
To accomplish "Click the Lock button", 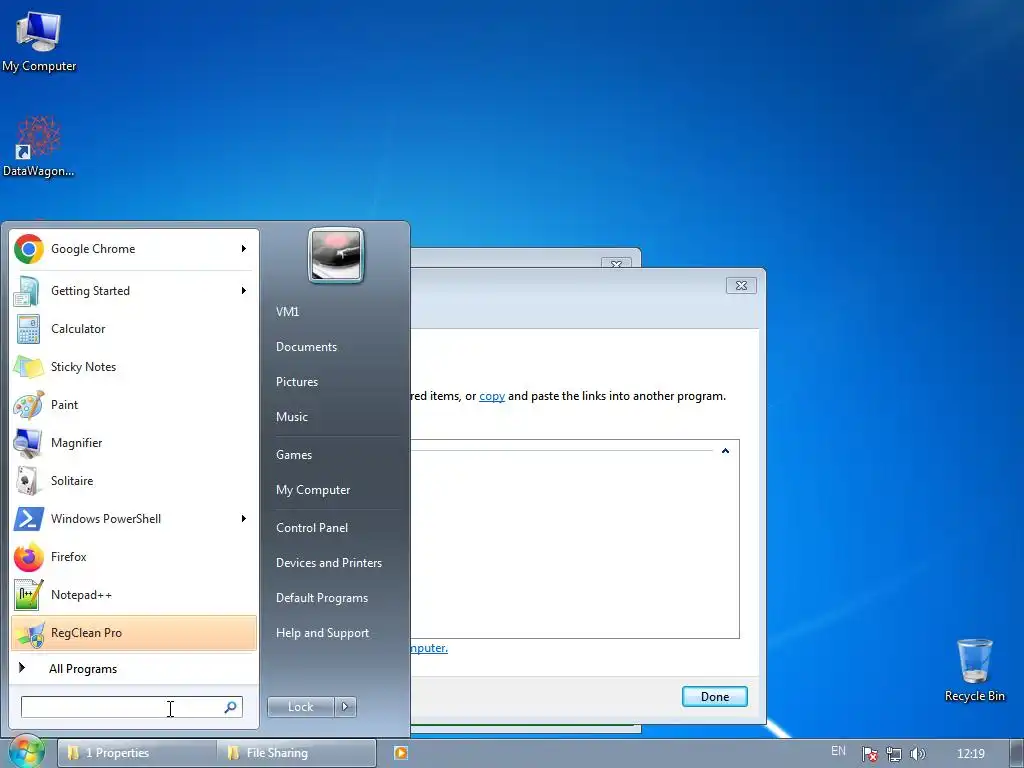I will coord(300,707).
